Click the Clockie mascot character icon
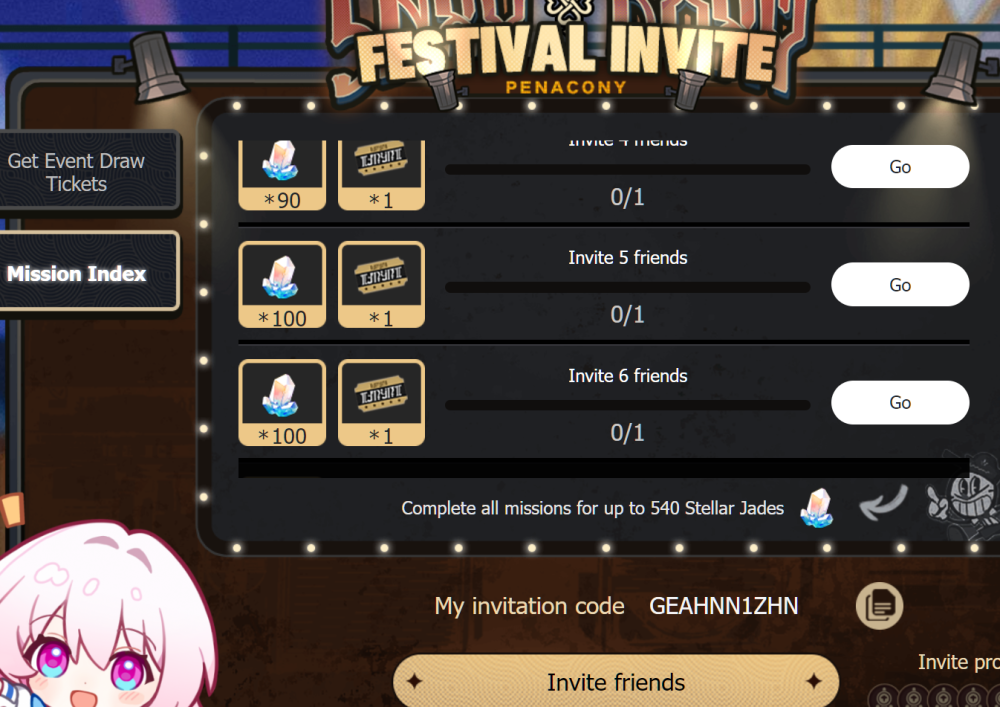Viewport: 1000px width, 707px height. click(x=963, y=499)
